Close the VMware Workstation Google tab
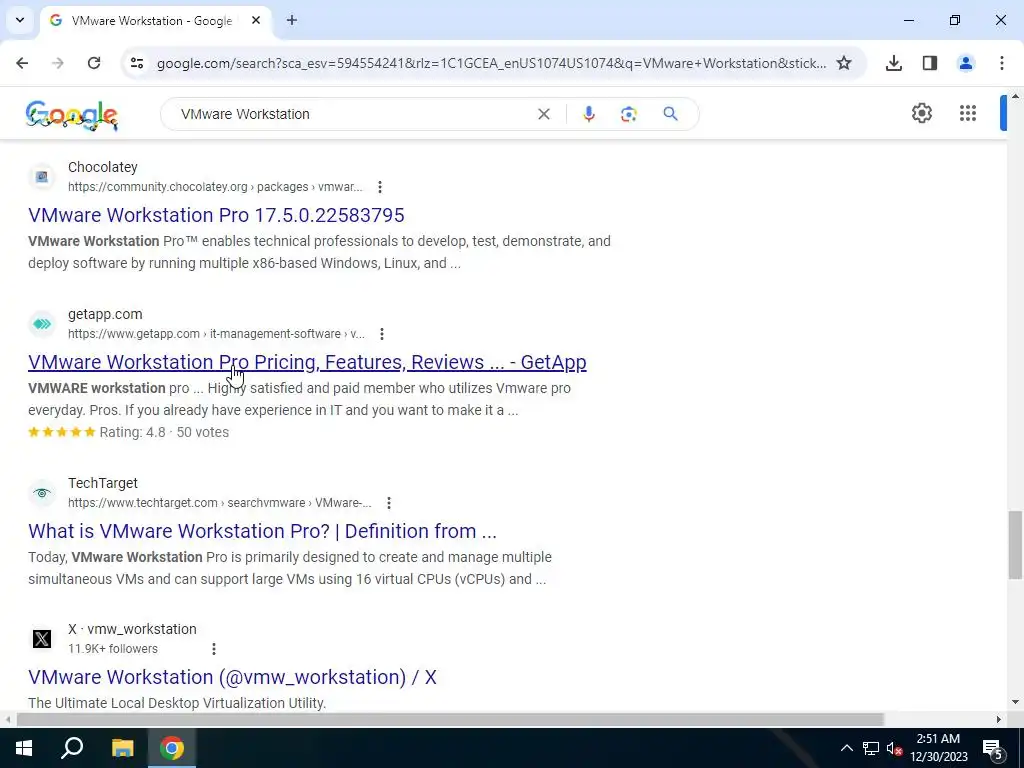 [x=256, y=20]
